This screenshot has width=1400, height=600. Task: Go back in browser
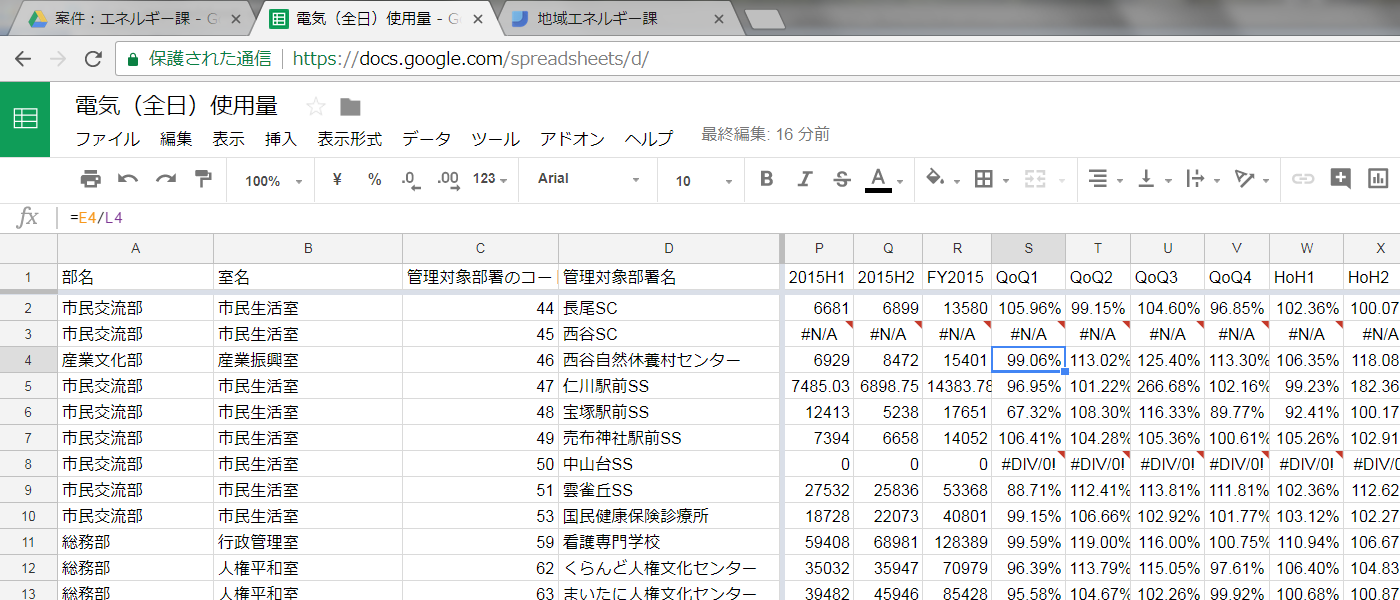[23, 59]
